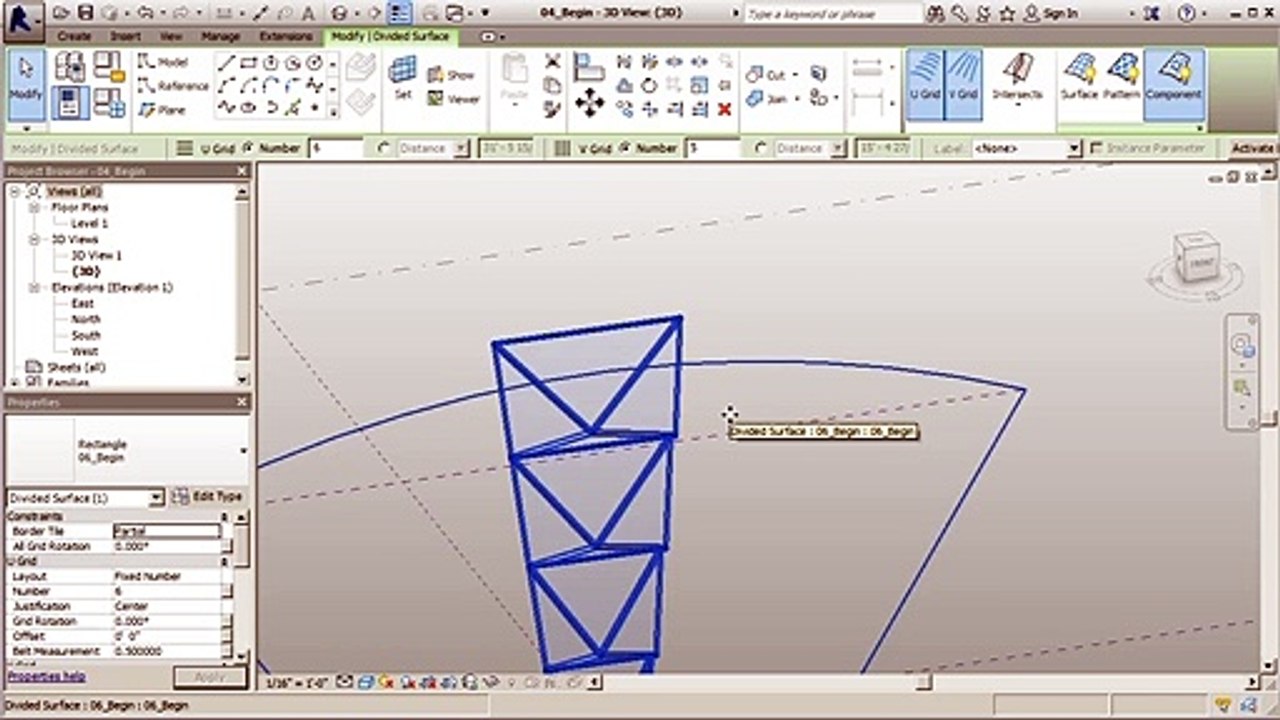Select the U Grid Number radio button
This screenshot has width=1280, height=720.
click(249, 148)
